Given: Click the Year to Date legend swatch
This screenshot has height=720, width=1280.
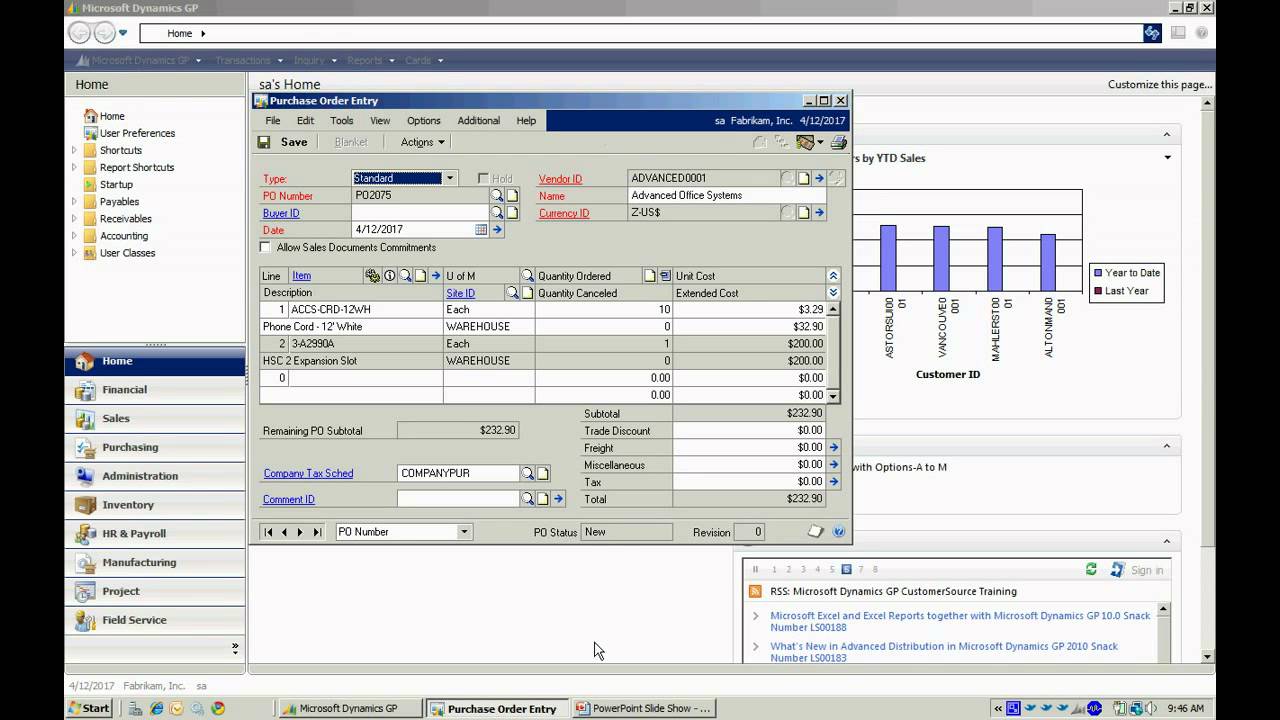Looking at the screenshot, I should point(1097,273).
